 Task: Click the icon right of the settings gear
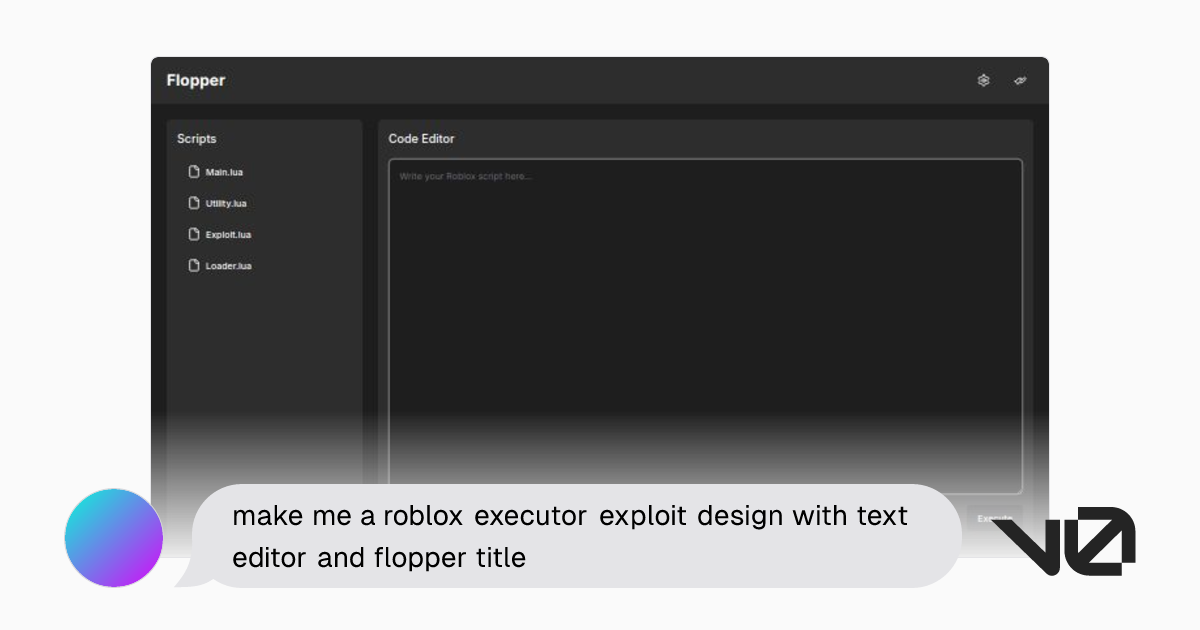(1020, 81)
